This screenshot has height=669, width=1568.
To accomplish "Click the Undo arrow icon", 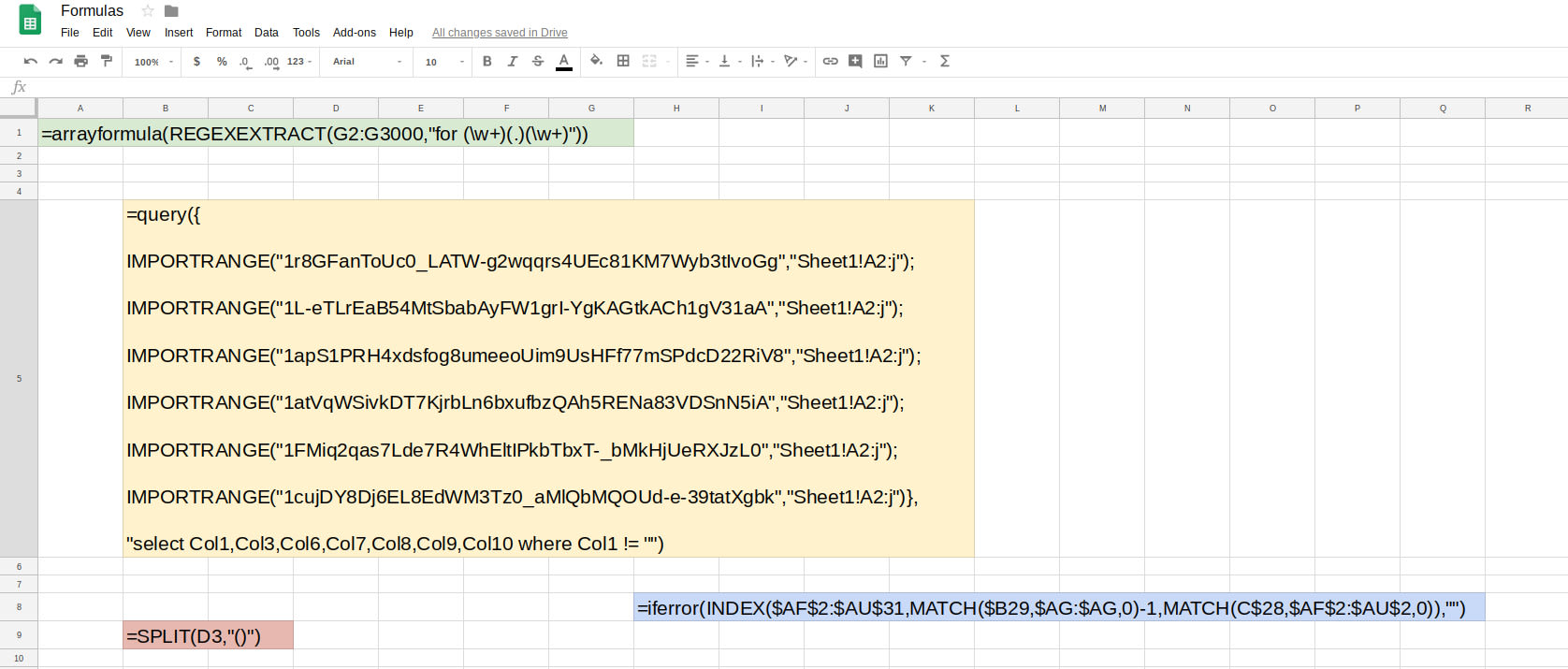I will coord(31,61).
